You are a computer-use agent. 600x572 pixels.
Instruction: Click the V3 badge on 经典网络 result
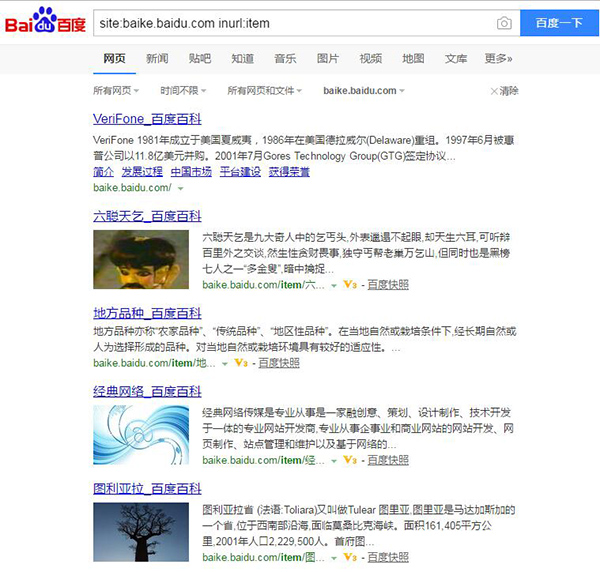(x=350, y=460)
